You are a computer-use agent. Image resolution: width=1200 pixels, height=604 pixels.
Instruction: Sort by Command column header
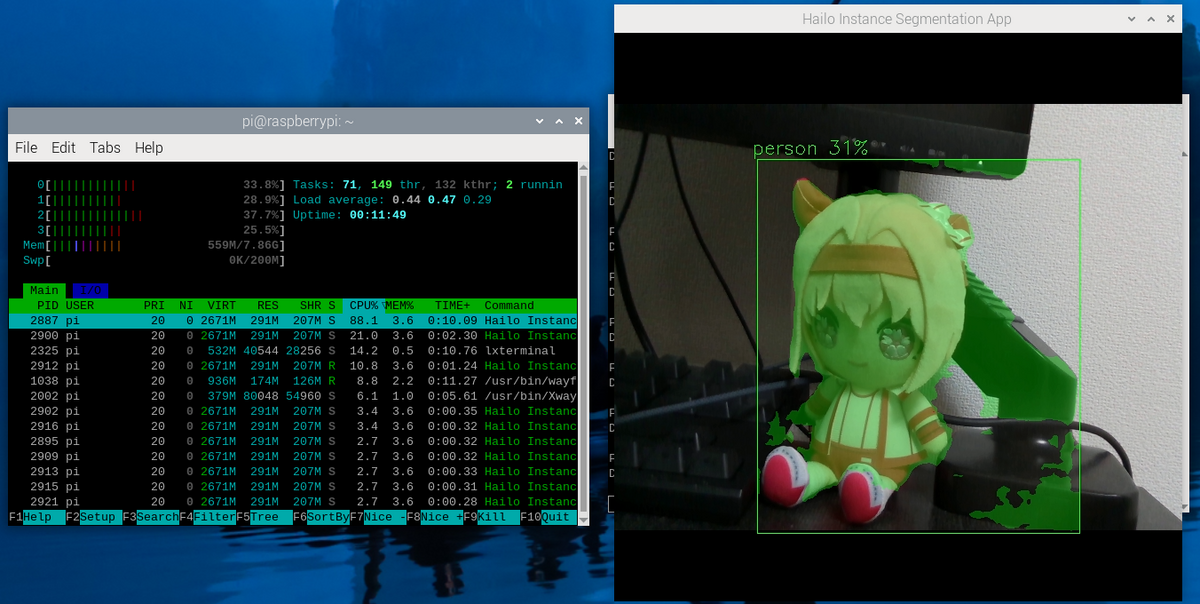coord(509,305)
